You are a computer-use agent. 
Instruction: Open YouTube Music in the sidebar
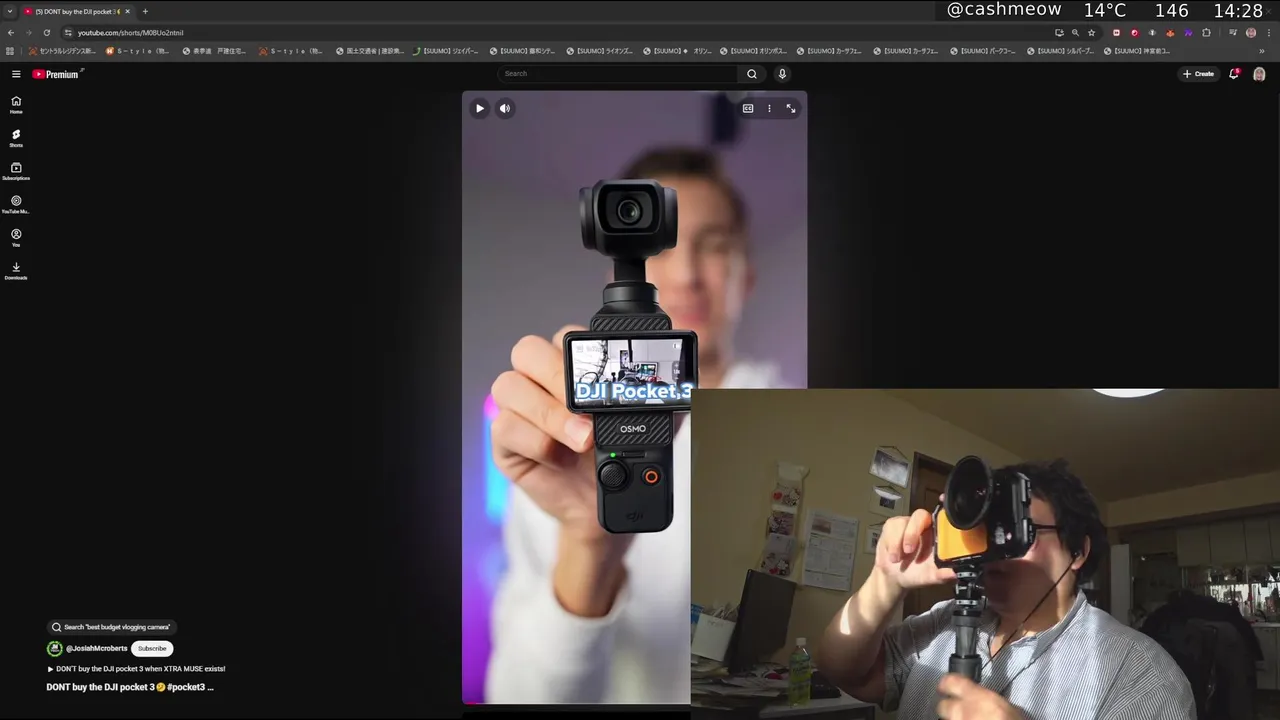(x=16, y=204)
